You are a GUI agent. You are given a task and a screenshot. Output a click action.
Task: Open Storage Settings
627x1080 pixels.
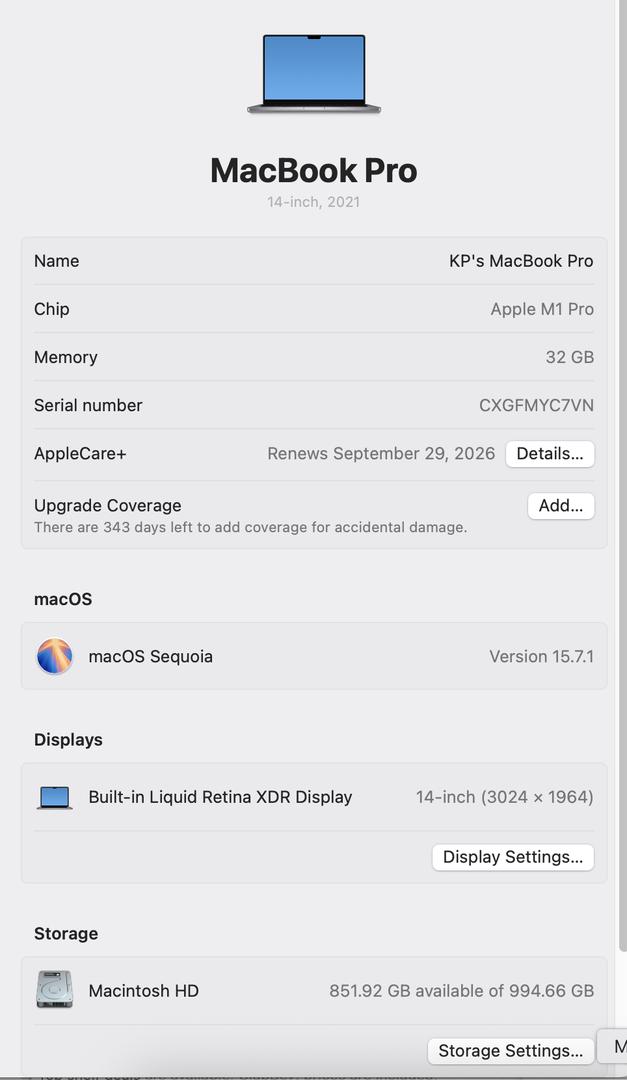(510, 1051)
